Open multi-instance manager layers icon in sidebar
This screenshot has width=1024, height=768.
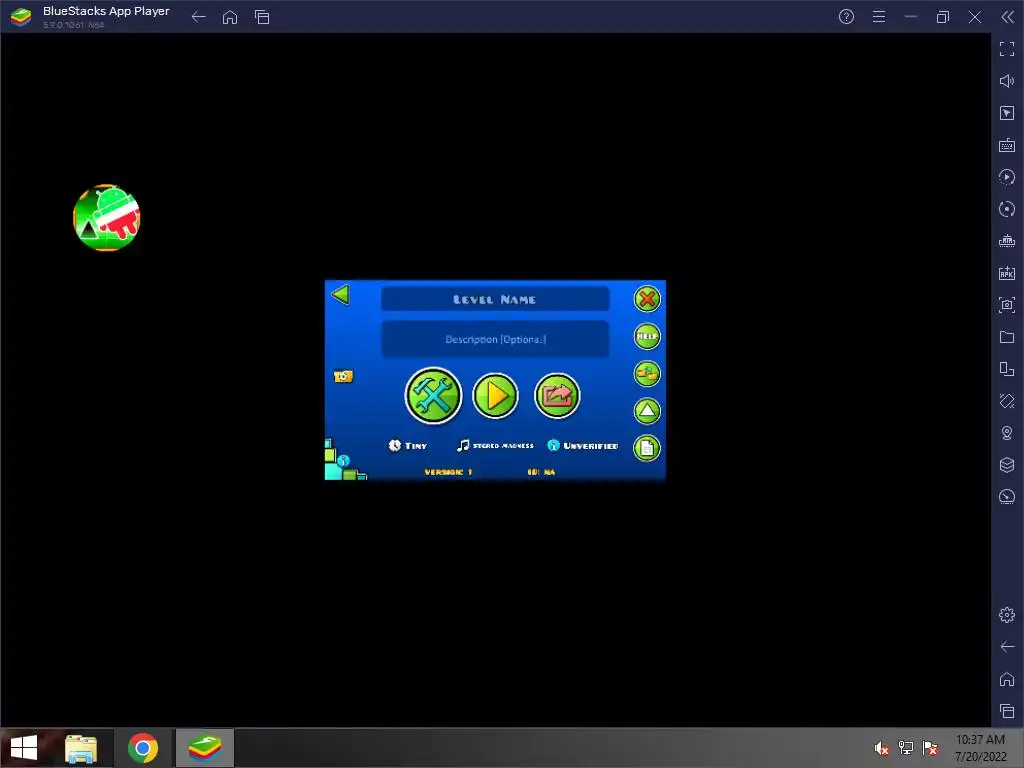pos(1007,465)
